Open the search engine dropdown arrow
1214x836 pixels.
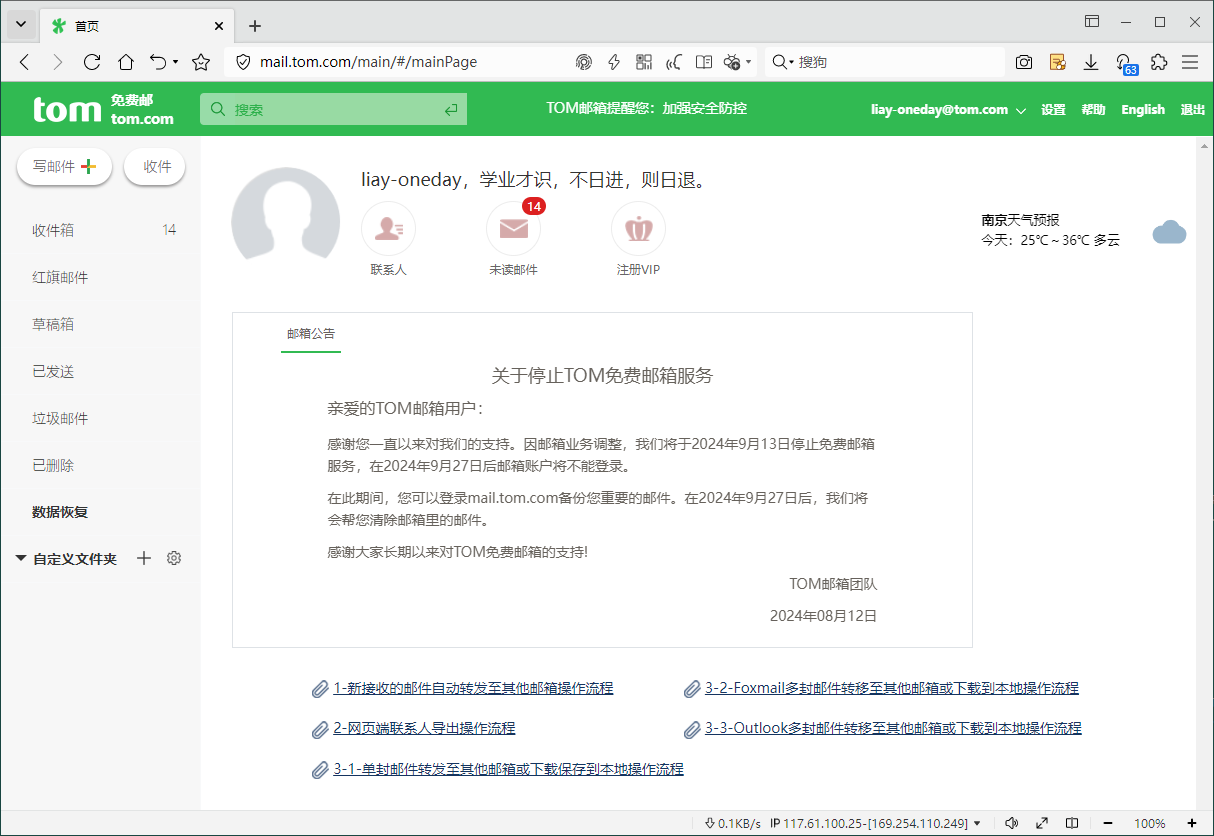tap(791, 62)
